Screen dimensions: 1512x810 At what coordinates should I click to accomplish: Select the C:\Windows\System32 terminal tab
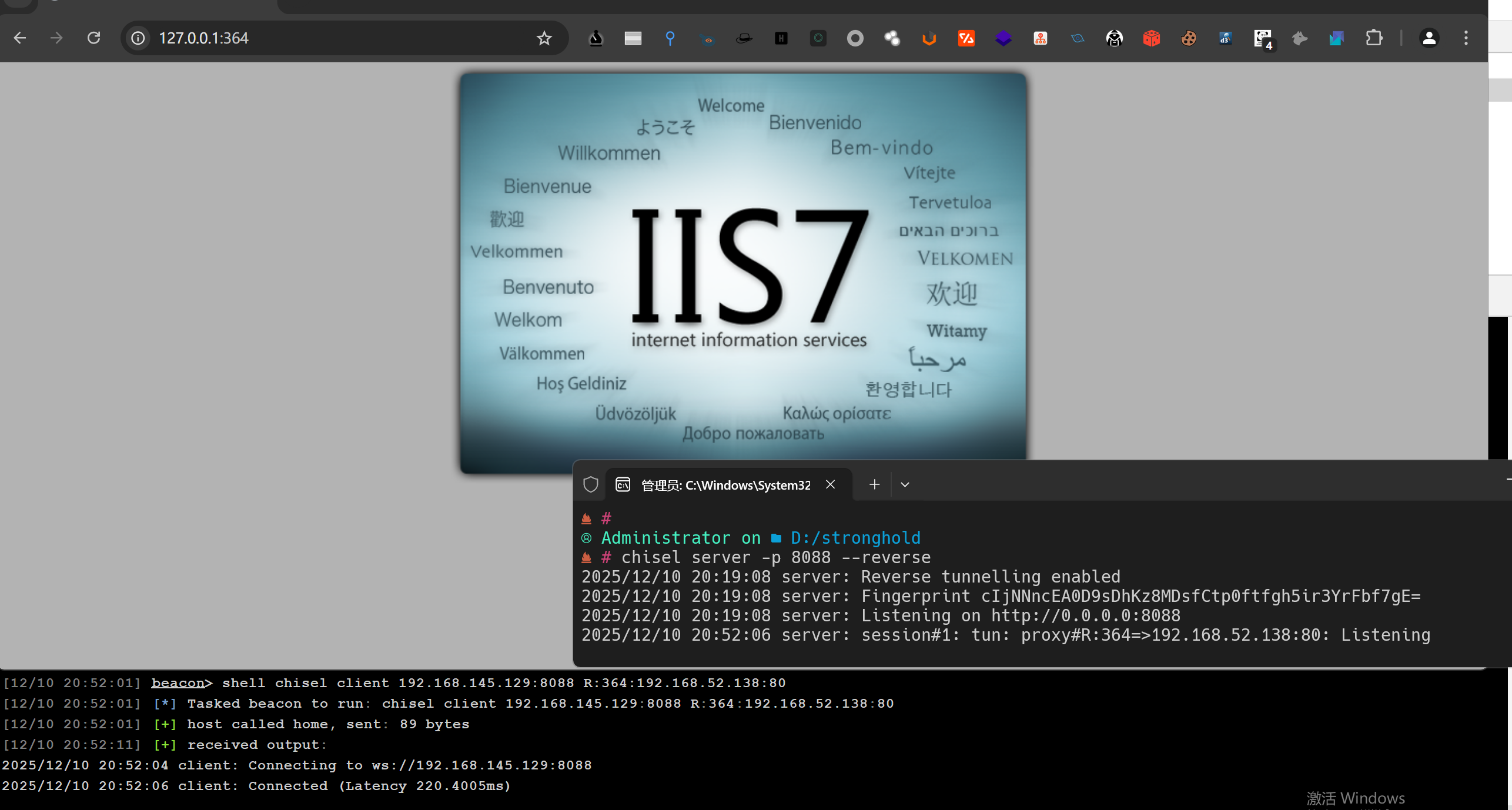725,485
